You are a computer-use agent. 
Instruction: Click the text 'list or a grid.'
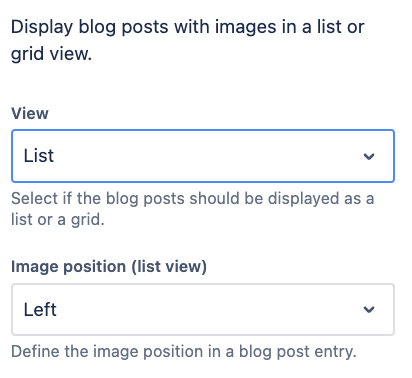58,220
